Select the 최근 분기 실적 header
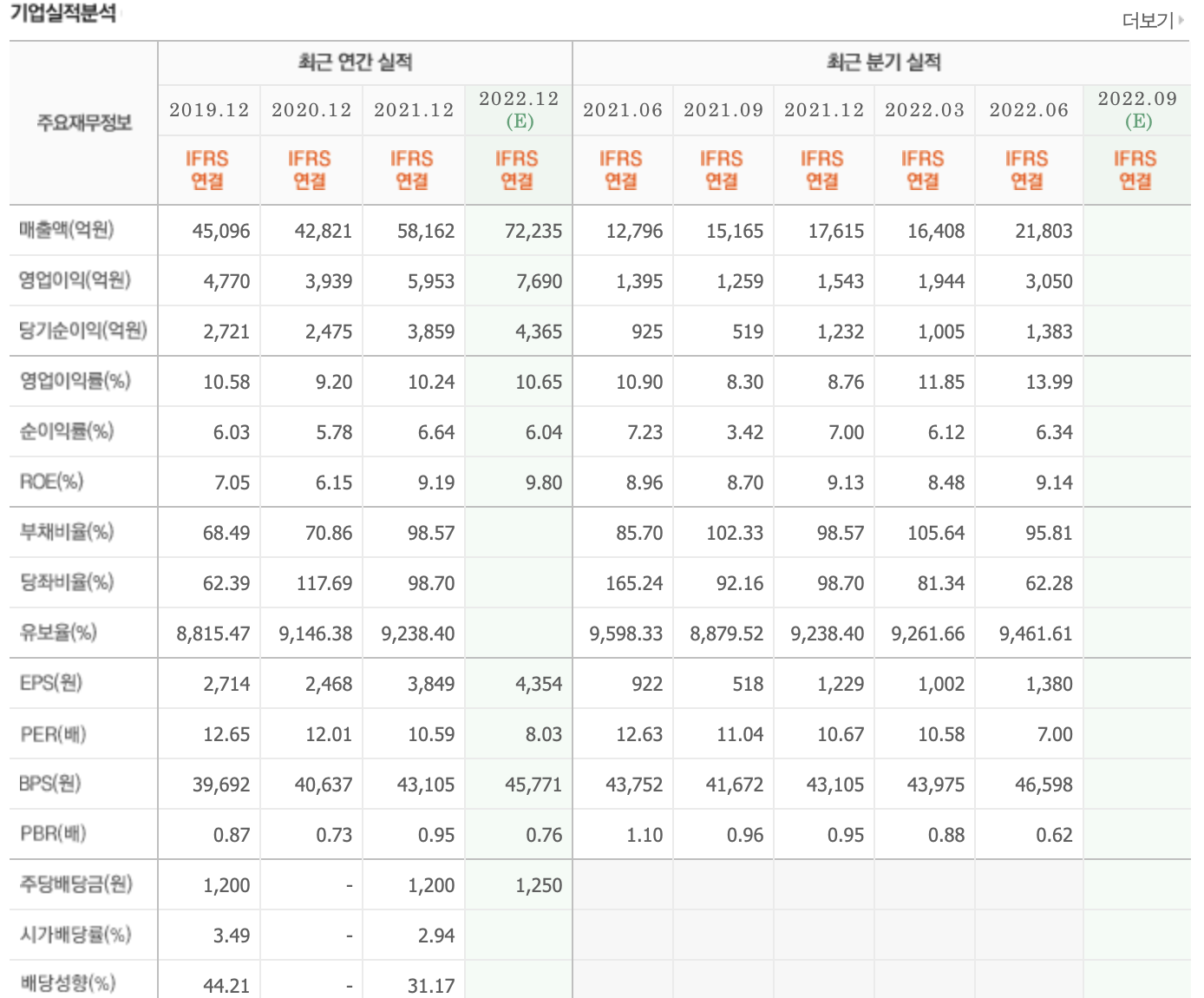 (x=884, y=62)
